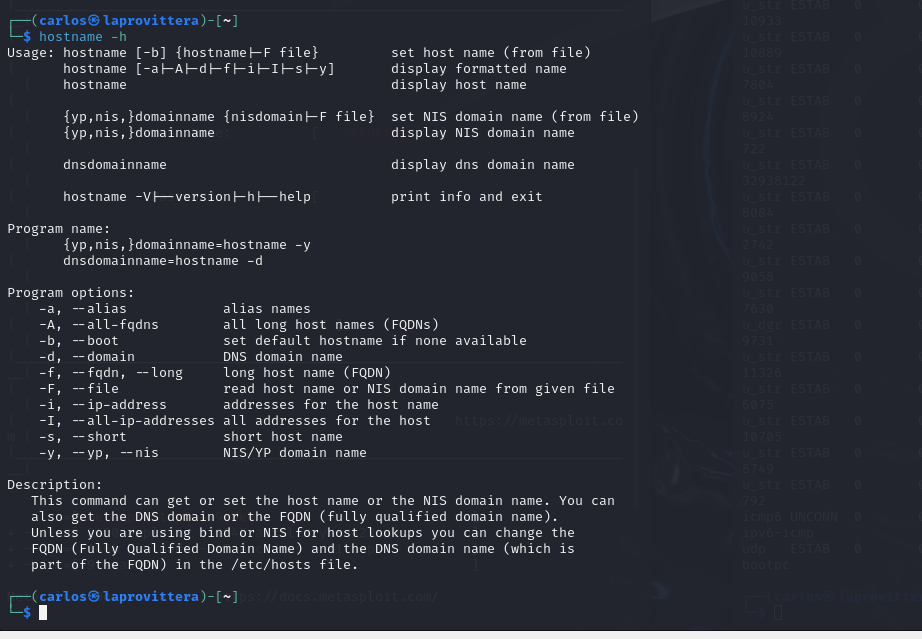Click the "--short" option text
The width and height of the screenshot is (922, 639).
click(x=99, y=437)
